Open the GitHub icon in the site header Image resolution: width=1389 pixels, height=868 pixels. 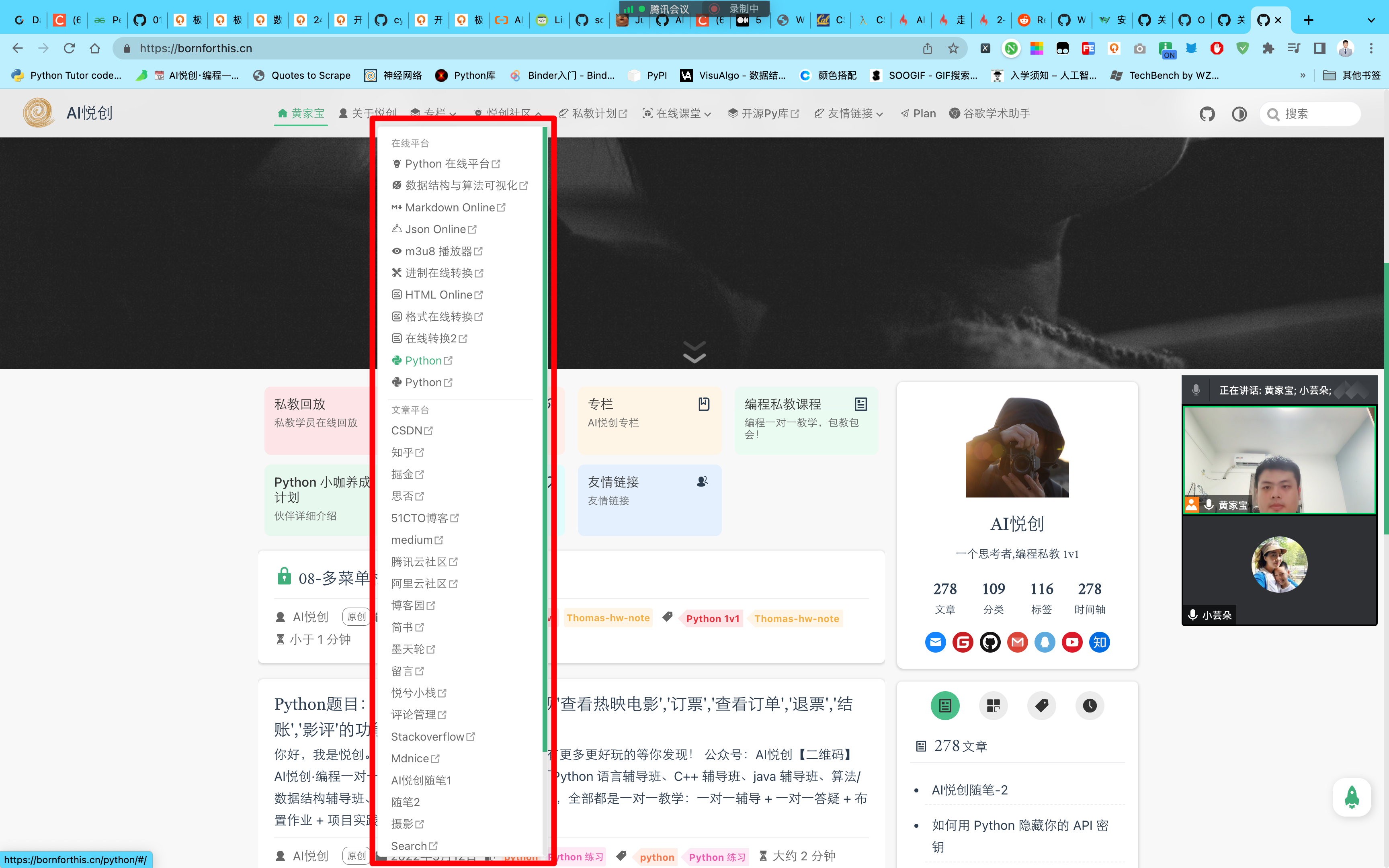pos(1207,114)
